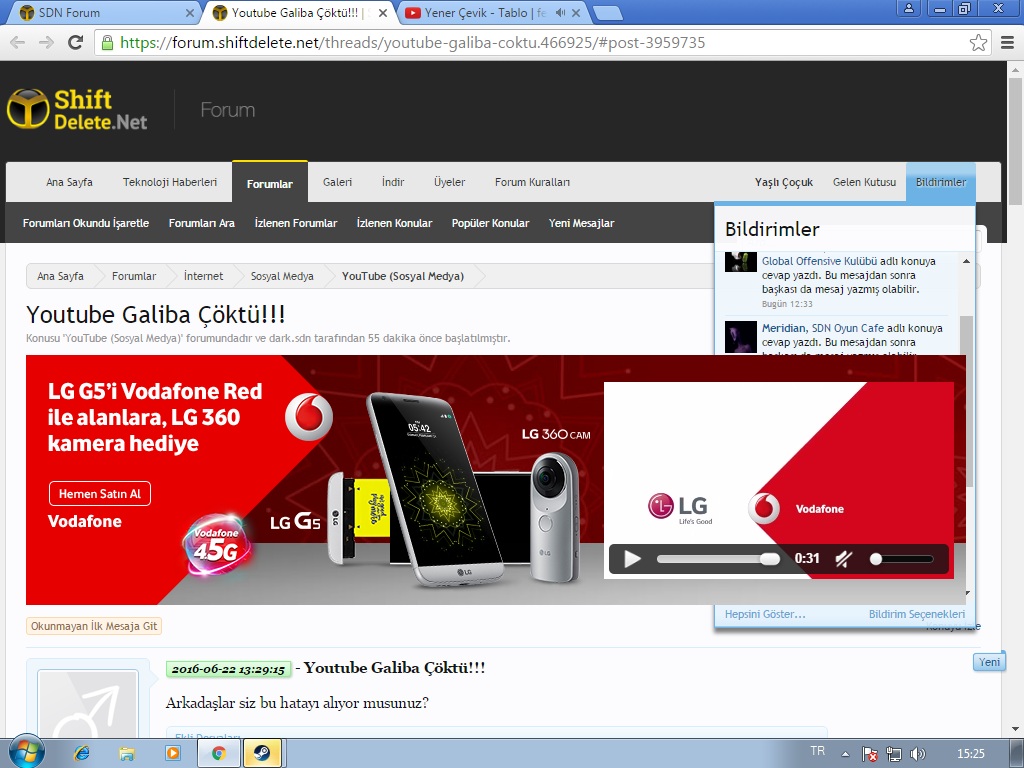The height and width of the screenshot is (768, 1024).
Task: Click the Chrome reload page icon
Action: point(75,43)
